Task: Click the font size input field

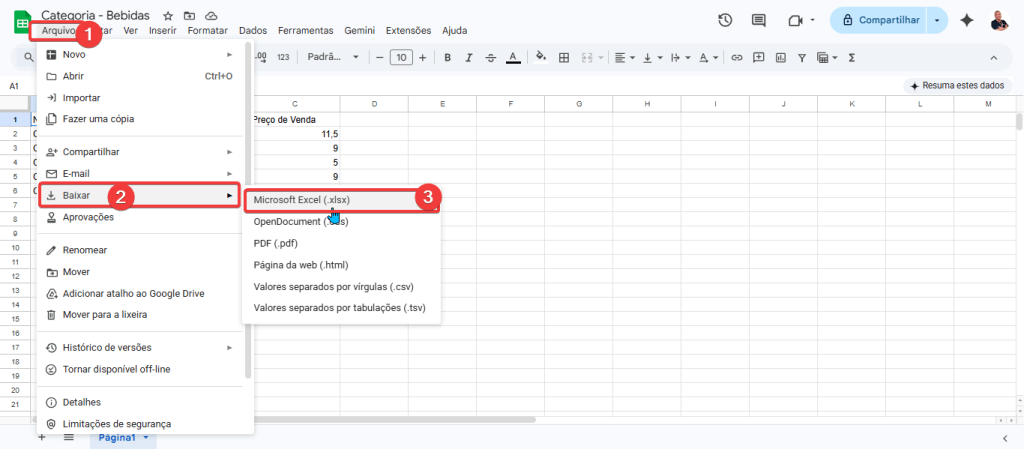Action: coord(401,57)
